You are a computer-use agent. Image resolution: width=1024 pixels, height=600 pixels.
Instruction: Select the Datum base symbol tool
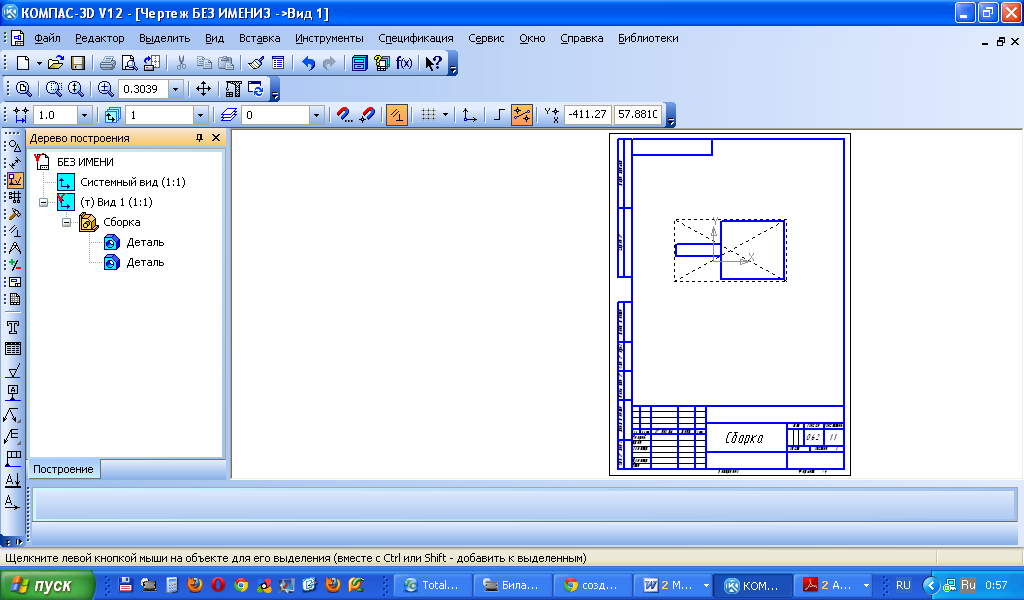(x=13, y=392)
